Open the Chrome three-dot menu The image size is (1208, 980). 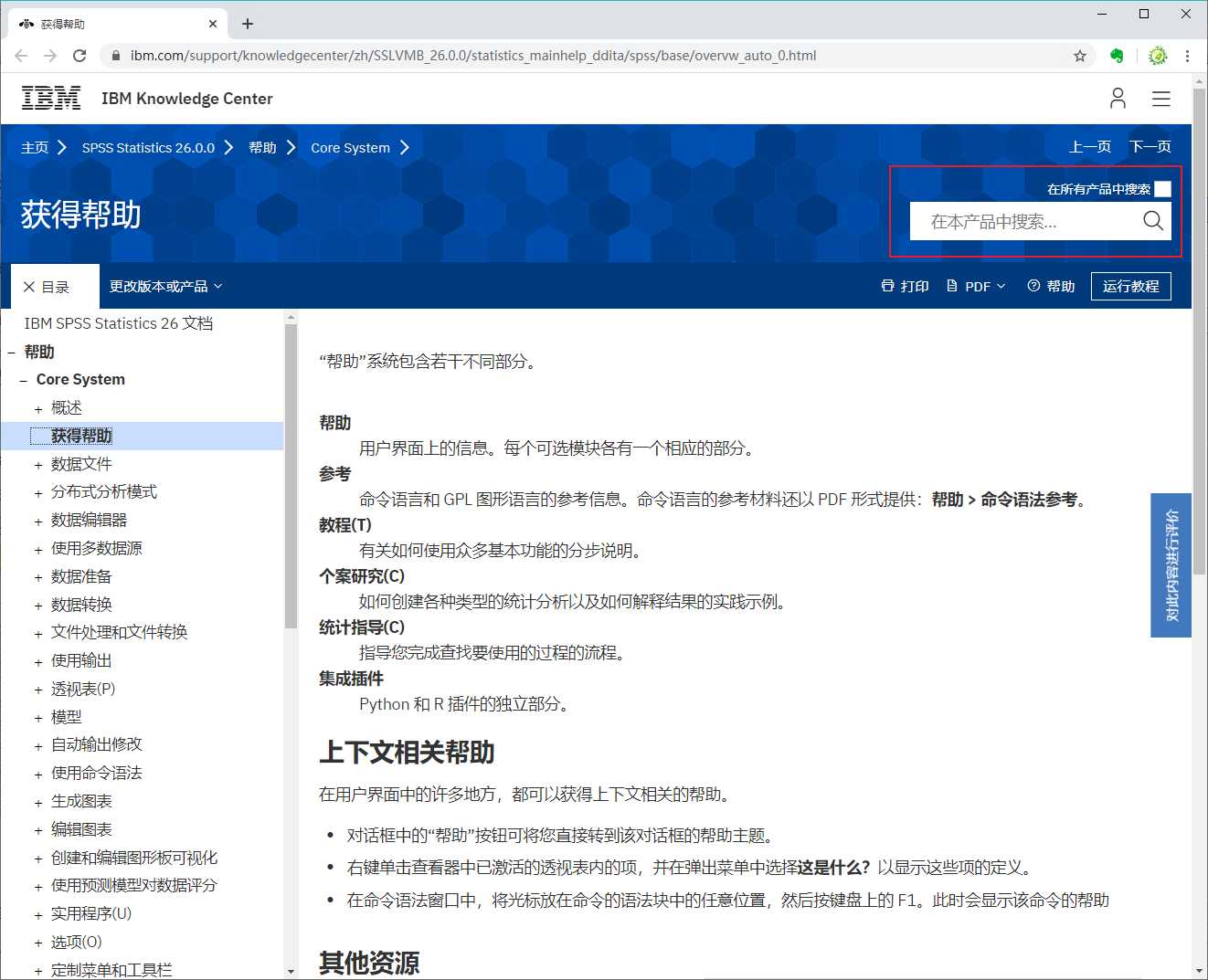pyautogui.click(x=1187, y=56)
